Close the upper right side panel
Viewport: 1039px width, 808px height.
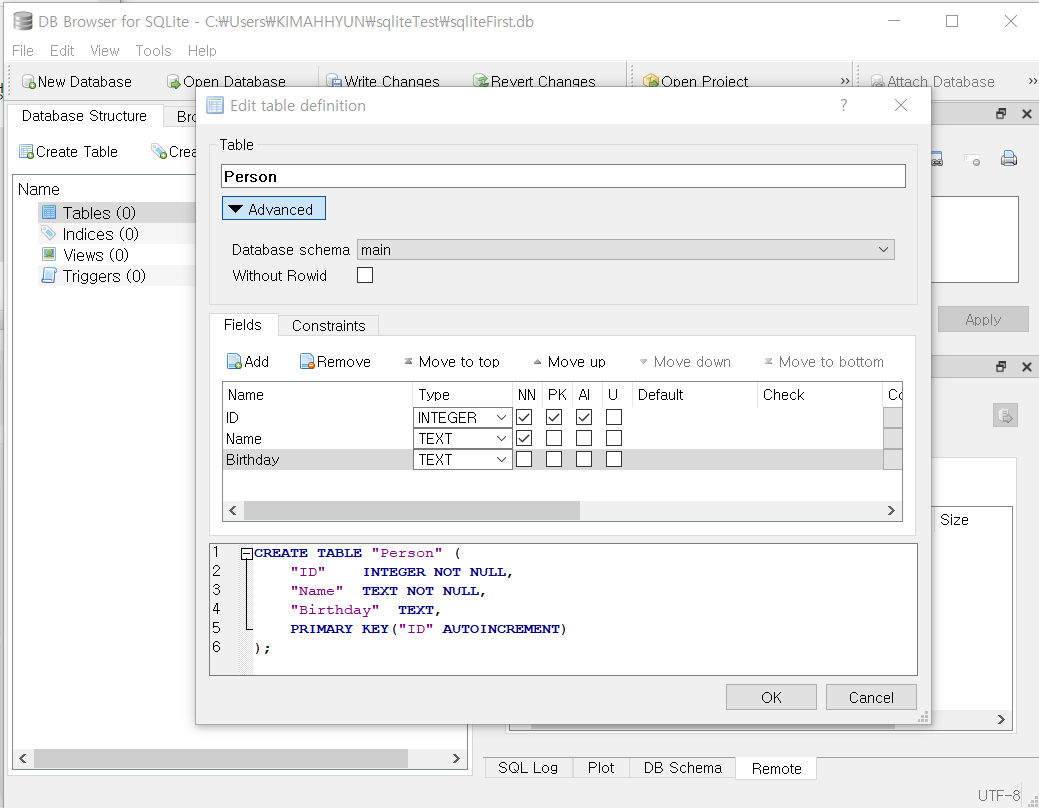(1026, 114)
